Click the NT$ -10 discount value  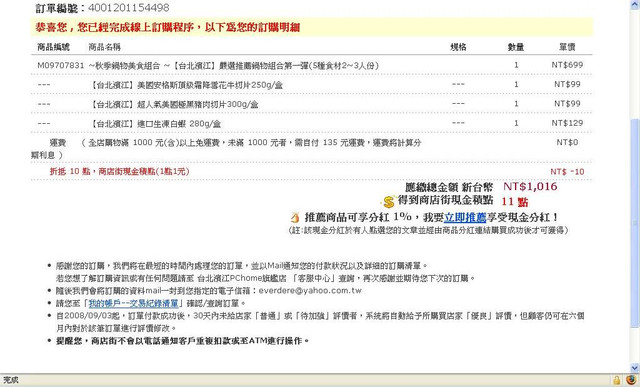[567, 172]
